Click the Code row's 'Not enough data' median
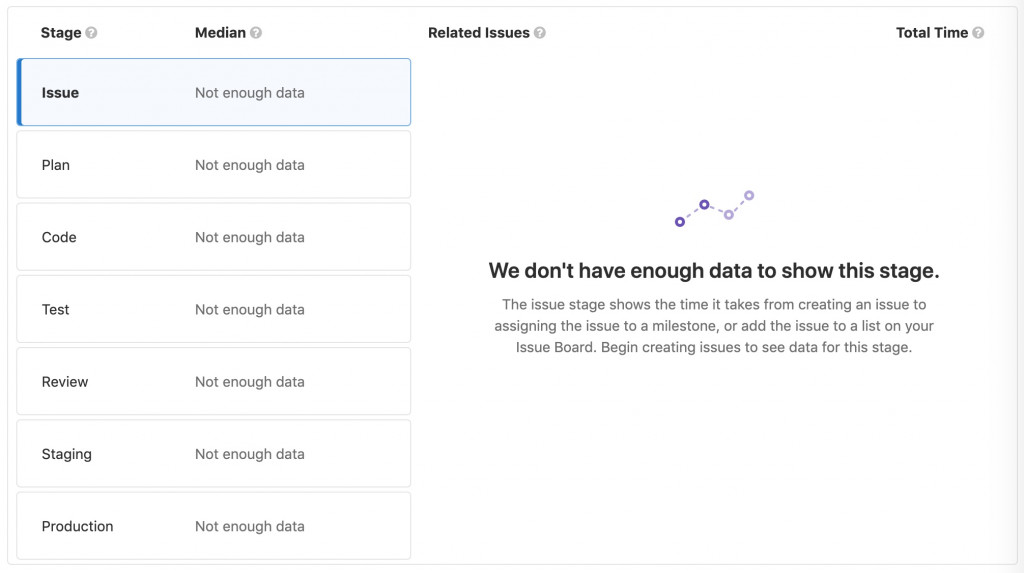 250,237
